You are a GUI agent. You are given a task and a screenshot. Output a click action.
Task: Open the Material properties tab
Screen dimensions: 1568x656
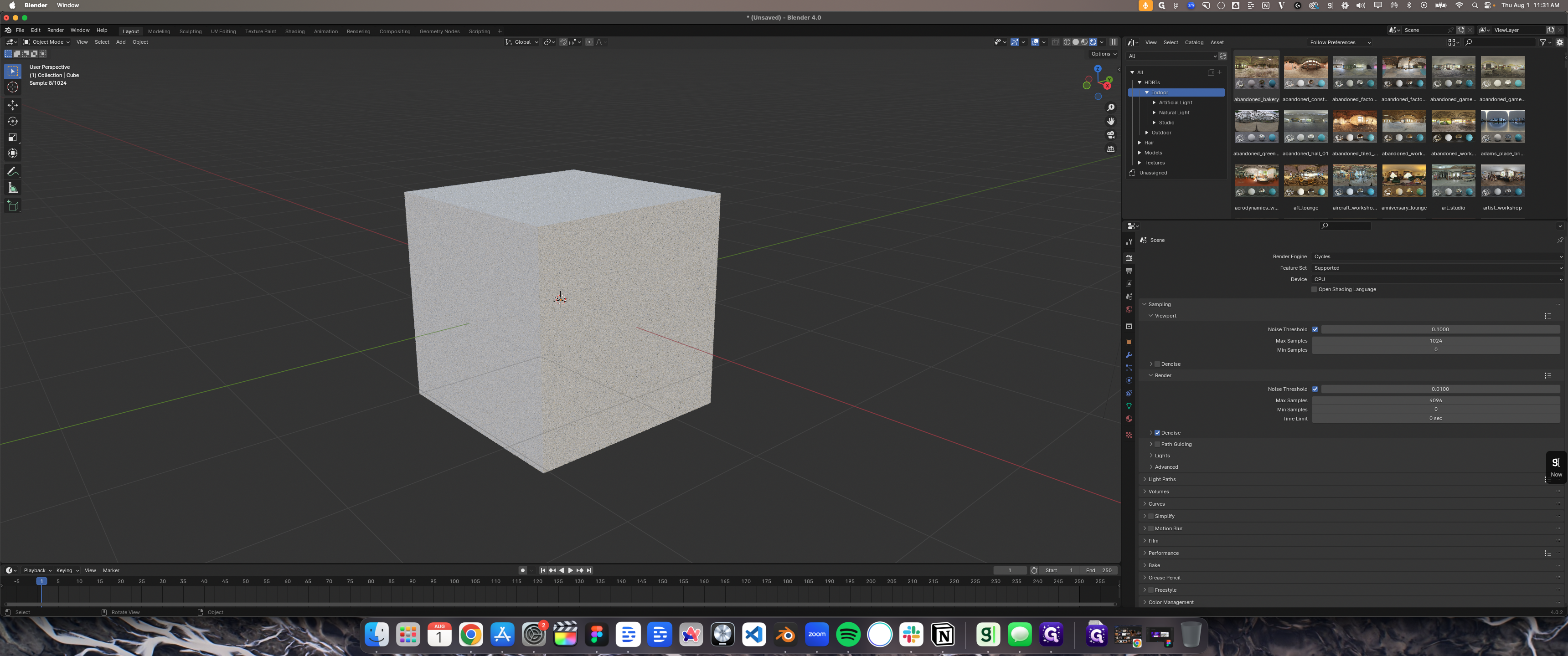coord(1129,419)
